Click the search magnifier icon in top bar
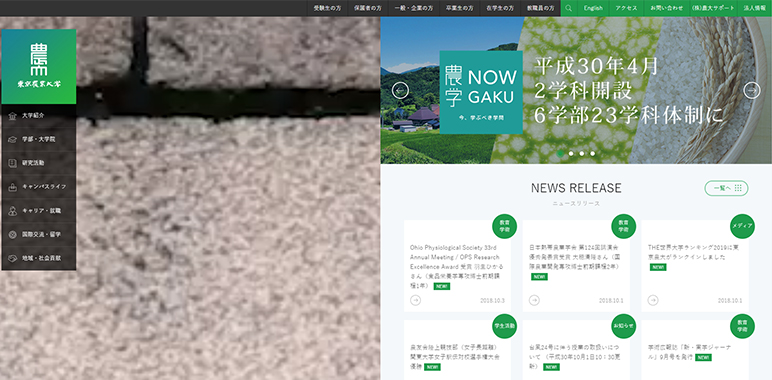The width and height of the screenshot is (772, 380). [569, 8]
